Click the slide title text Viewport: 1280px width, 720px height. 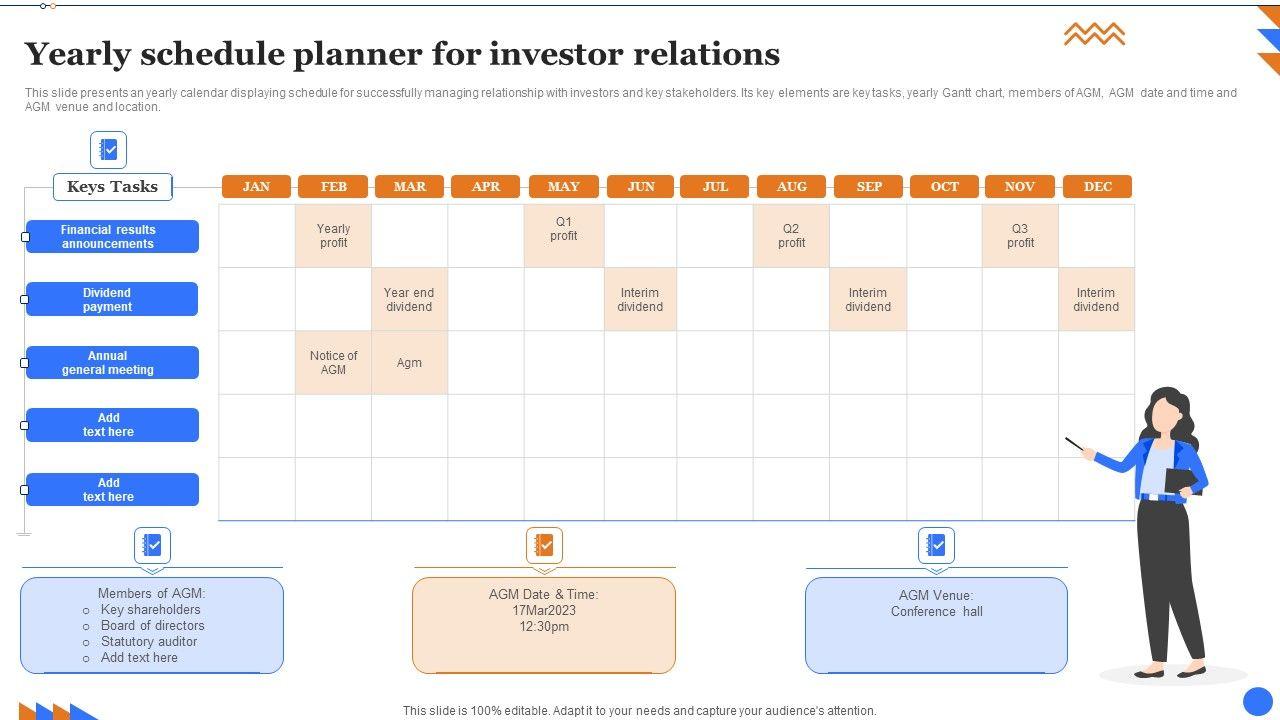click(x=402, y=54)
